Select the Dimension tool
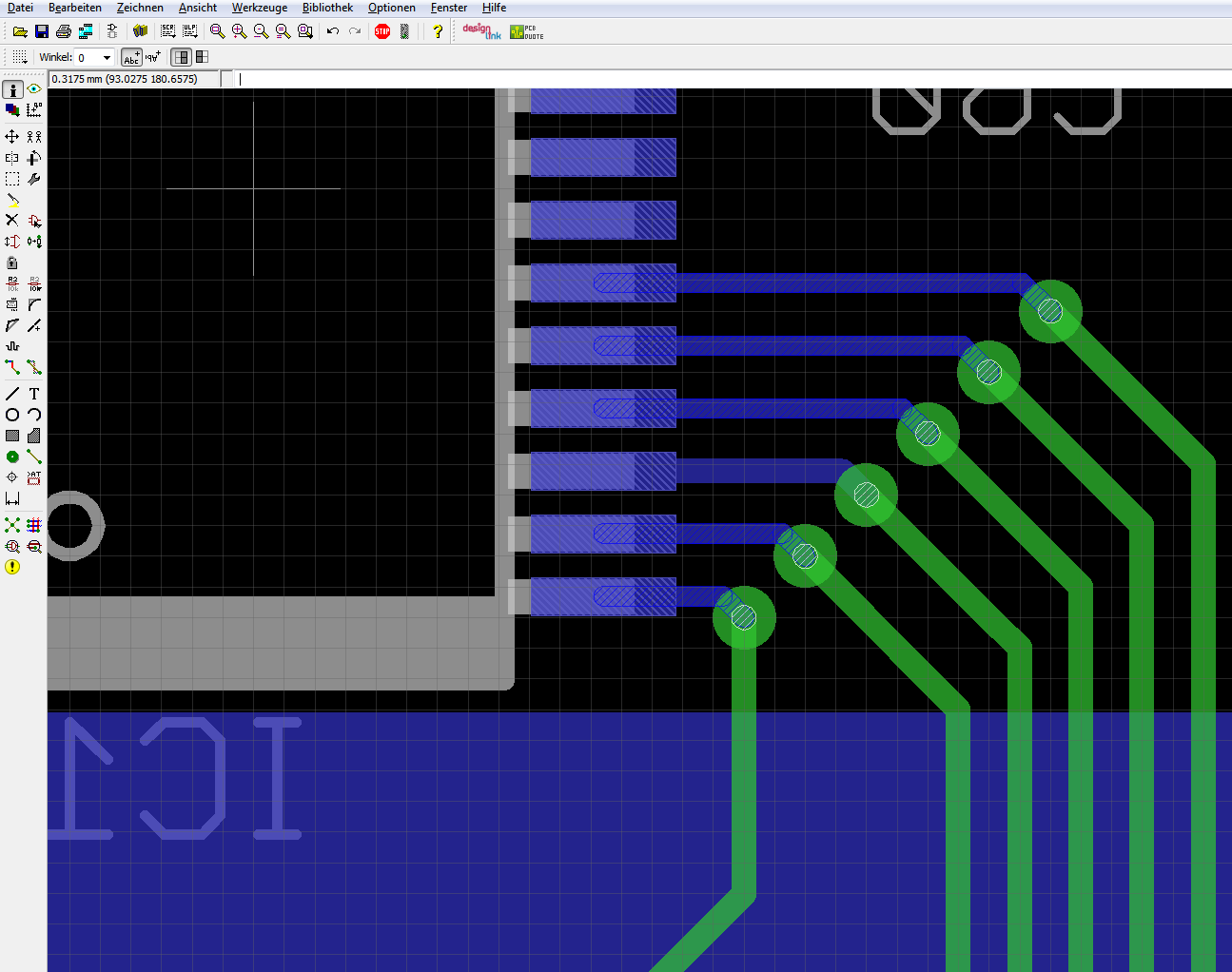Image resolution: width=1232 pixels, height=972 pixels. point(12,498)
